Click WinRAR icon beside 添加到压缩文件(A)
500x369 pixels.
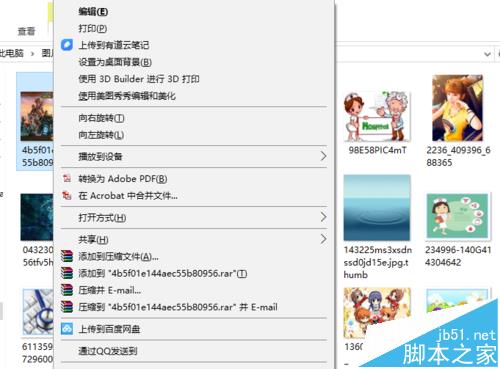[x=67, y=256]
